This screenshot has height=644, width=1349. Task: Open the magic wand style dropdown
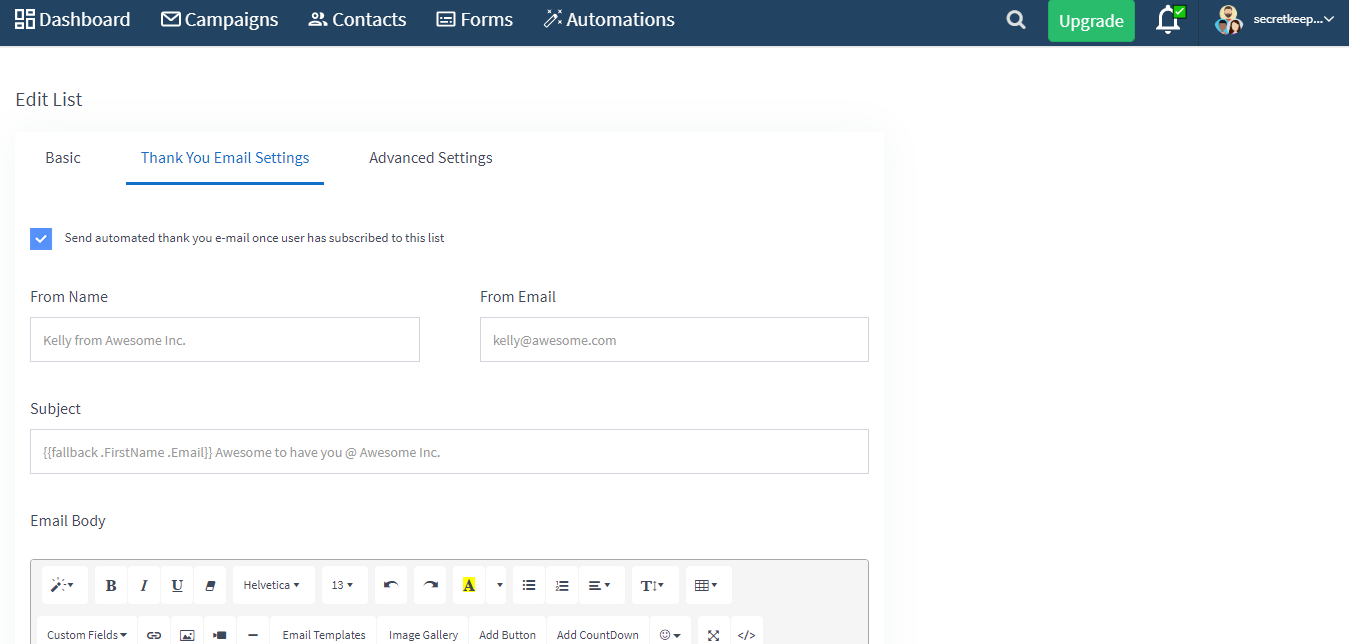[x=63, y=585]
